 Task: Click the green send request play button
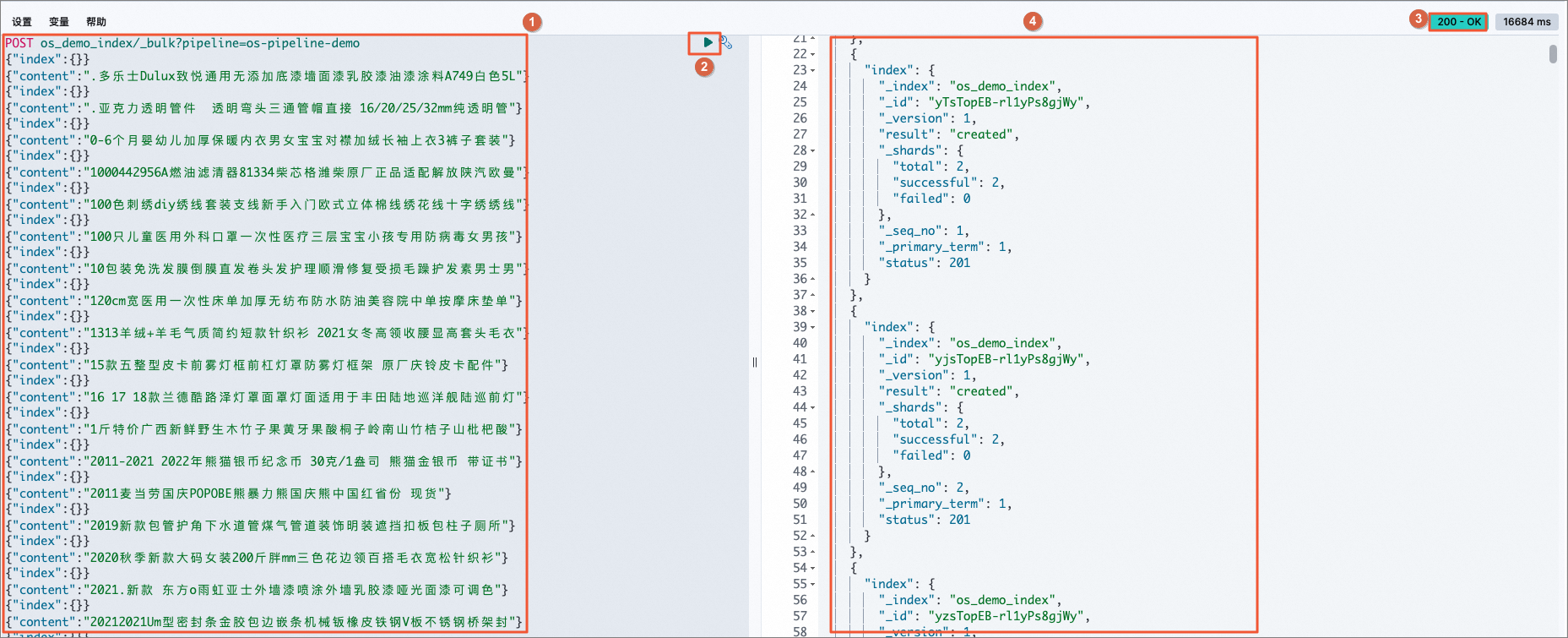[x=708, y=42]
